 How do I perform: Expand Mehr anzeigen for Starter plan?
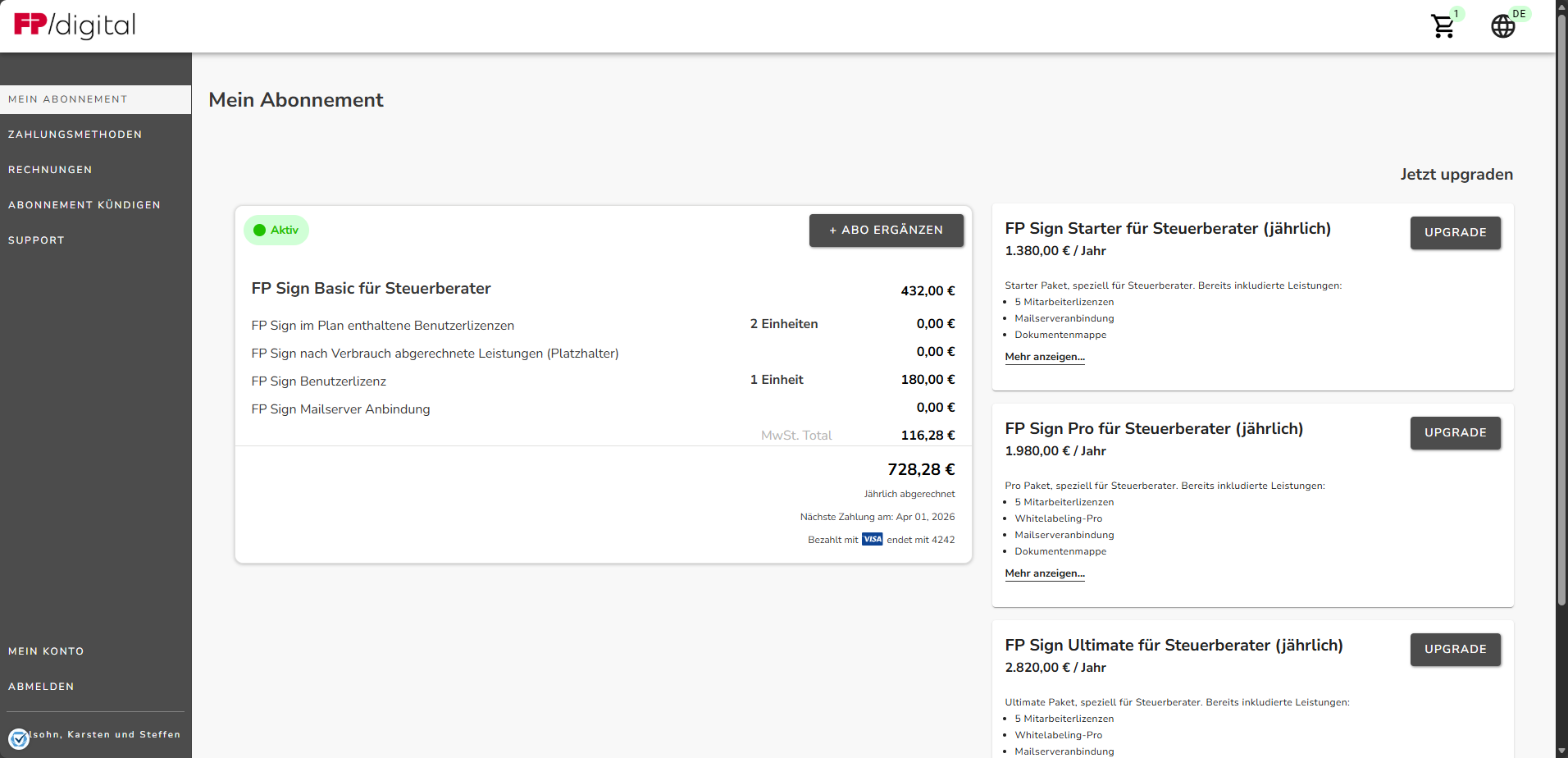click(1044, 357)
